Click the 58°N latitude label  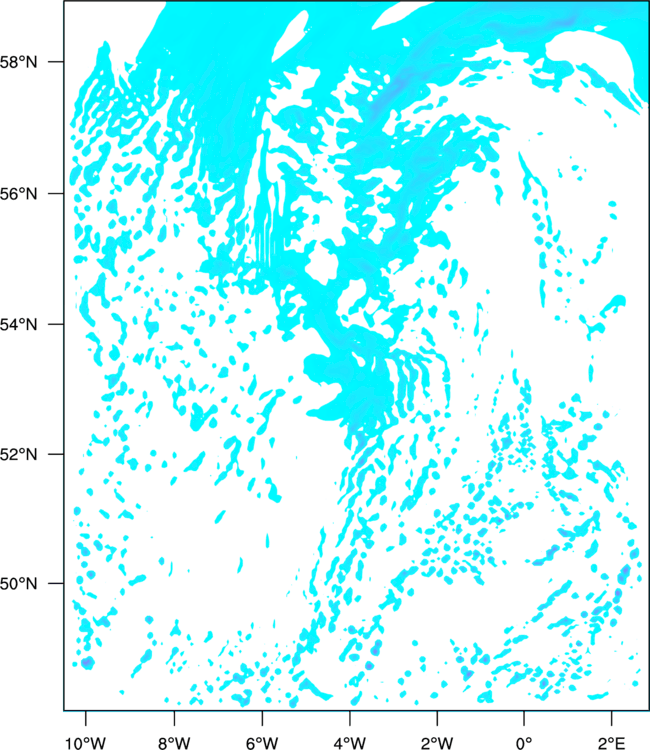point(18,62)
